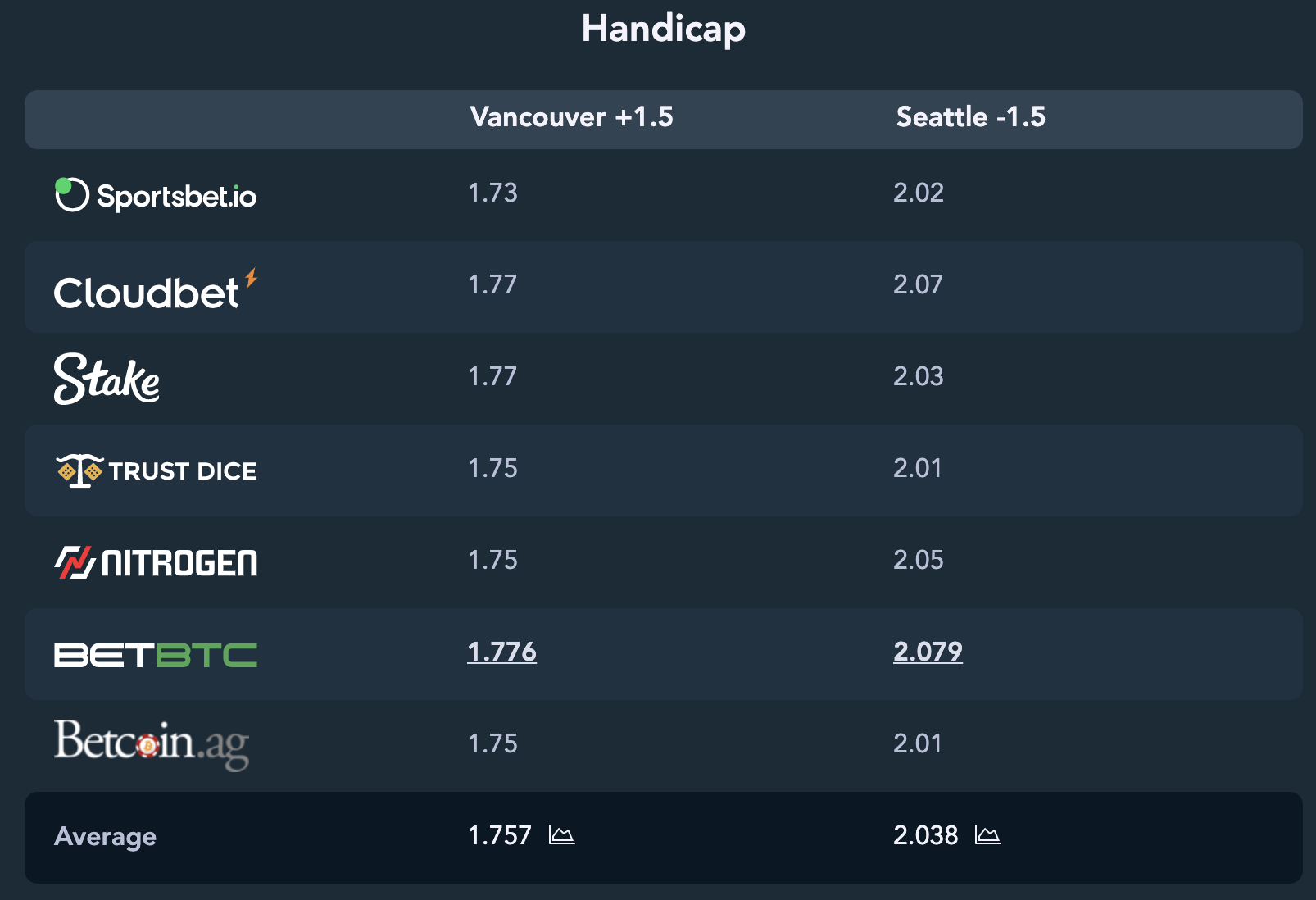Click BetBTC's underlined 2.079 odds
Viewport: 1316px width, 900px height.
coord(928,652)
